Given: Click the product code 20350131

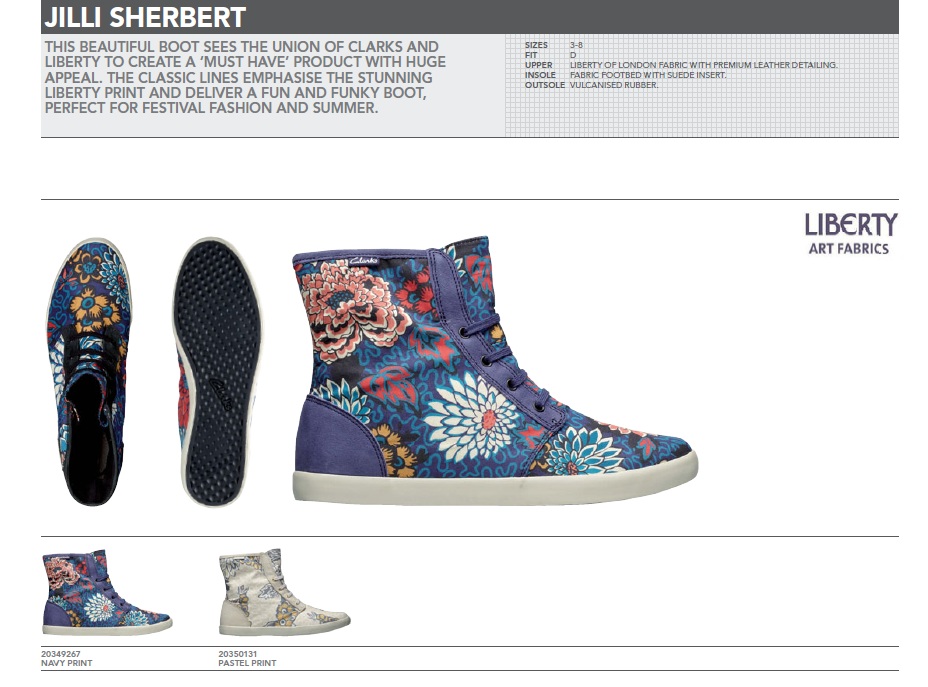Looking at the screenshot, I should coord(238,654).
